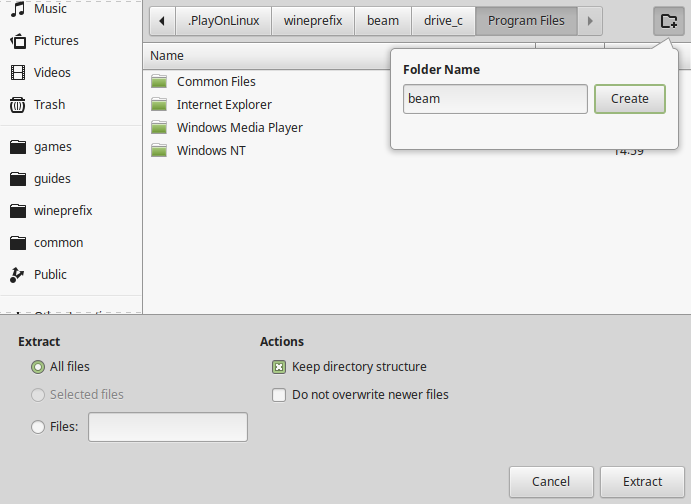691x504 pixels.
Task: Click the Windows Media Player folder icon
Action: [x=159, y=127]
